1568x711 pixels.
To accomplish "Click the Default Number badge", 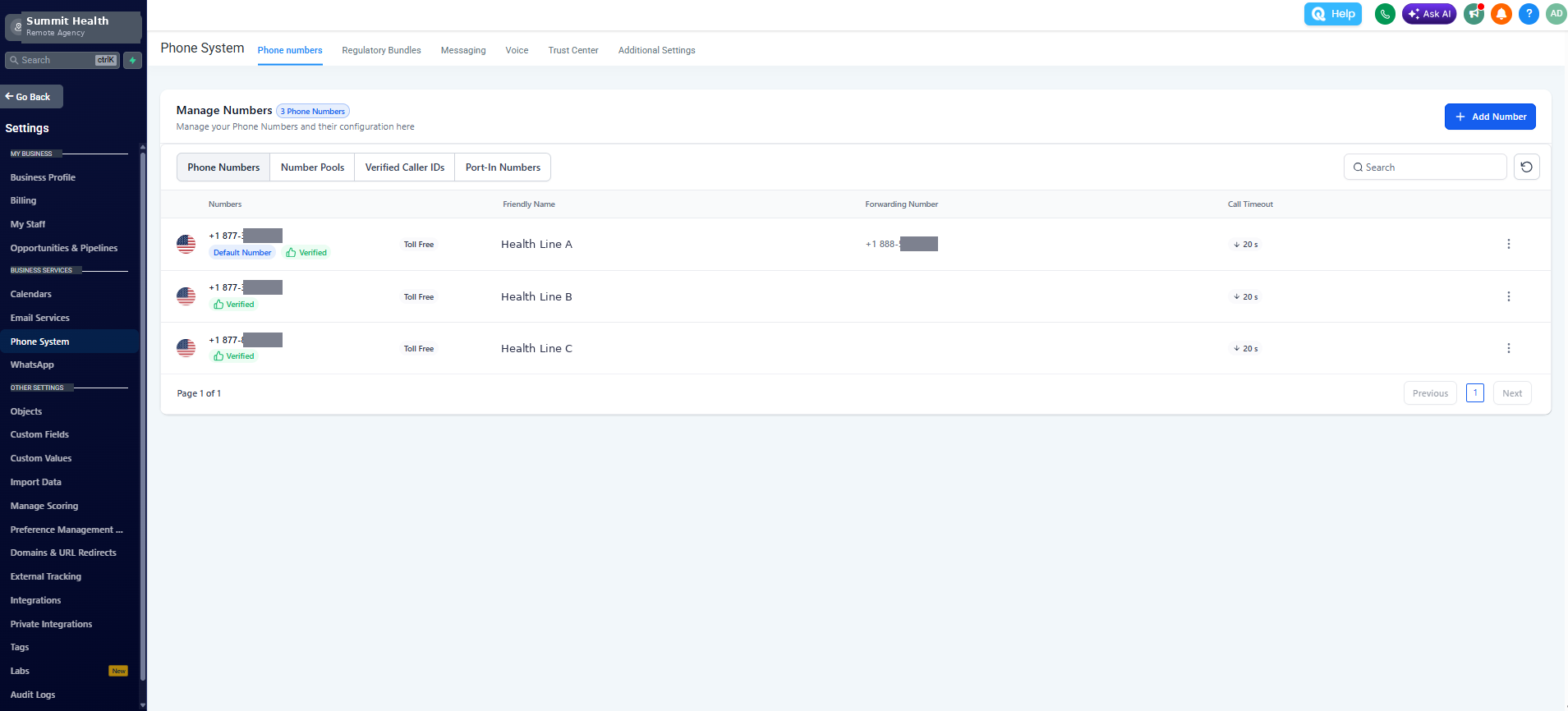I will pyautogui.click(x=242, y=253).
